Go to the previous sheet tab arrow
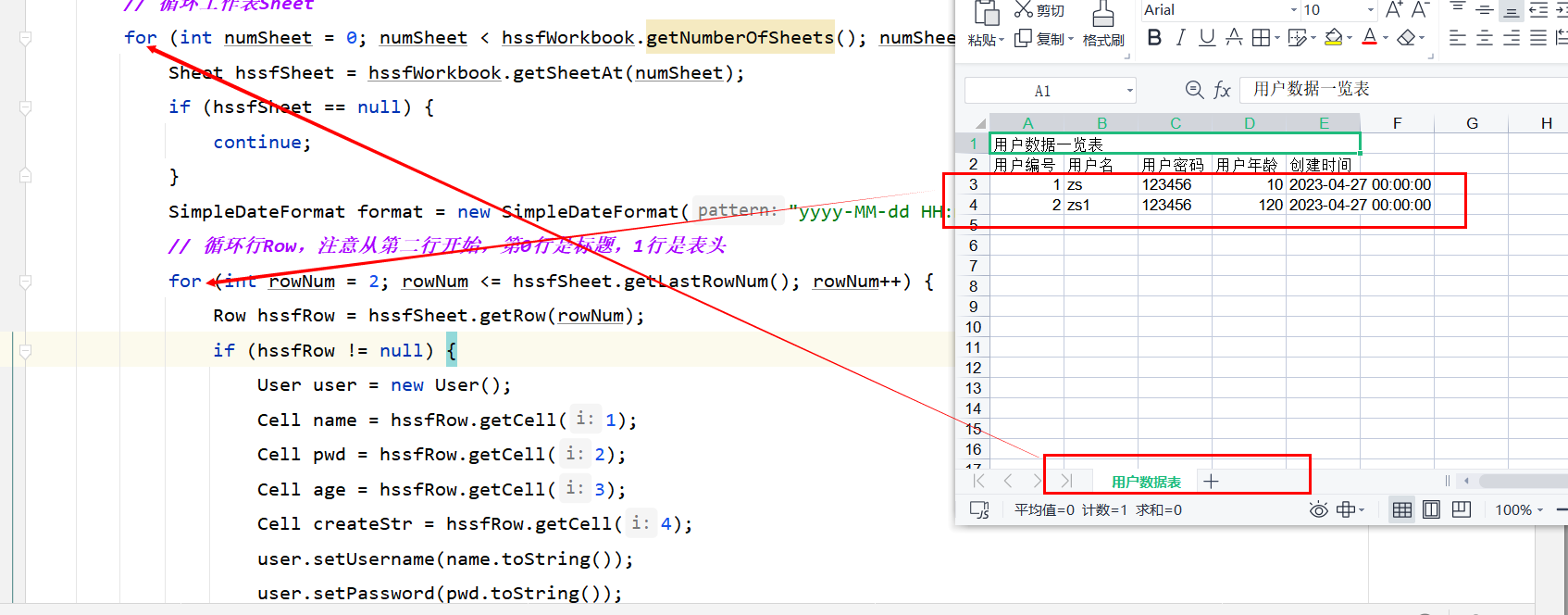The image size is (1568, 615). [x=1008, y=481]
